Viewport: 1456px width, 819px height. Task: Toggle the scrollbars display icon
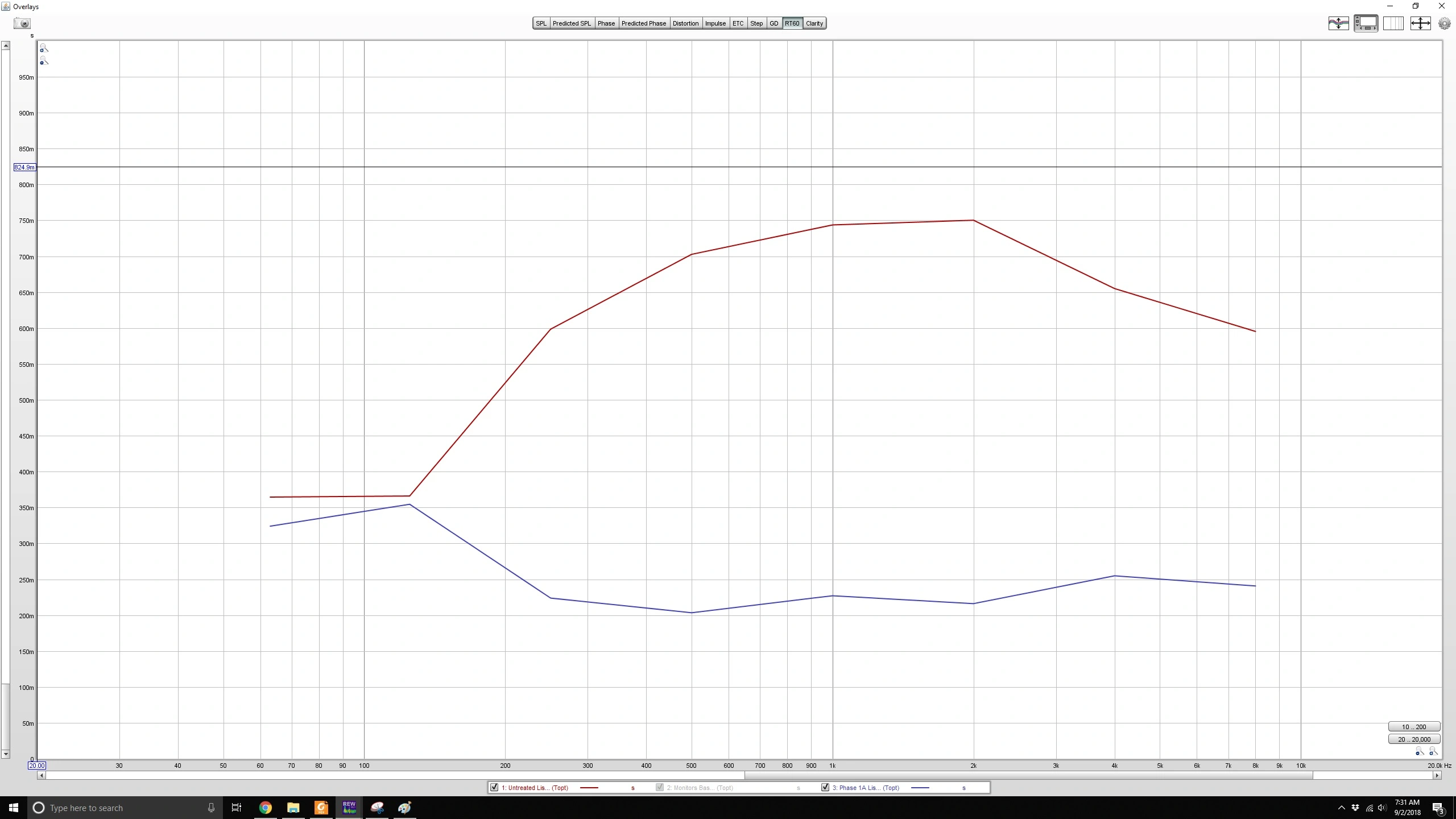pos(1366,23)
